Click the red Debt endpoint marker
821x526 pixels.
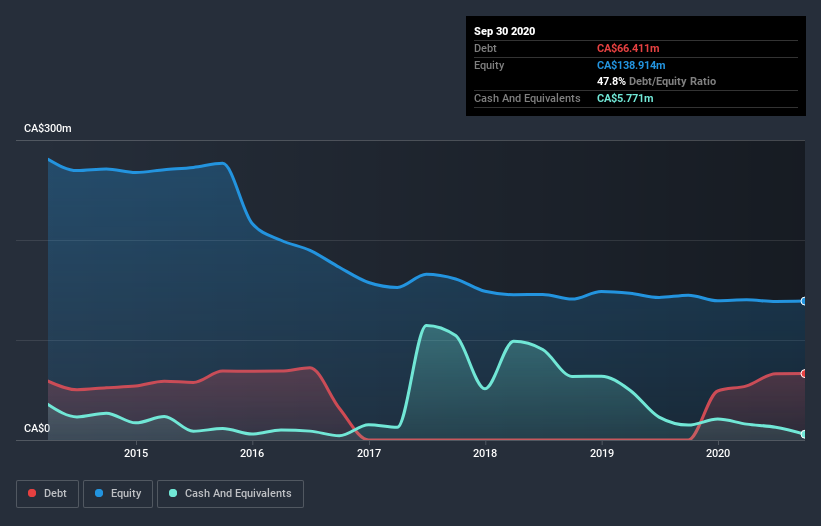[x=804, y=373]
